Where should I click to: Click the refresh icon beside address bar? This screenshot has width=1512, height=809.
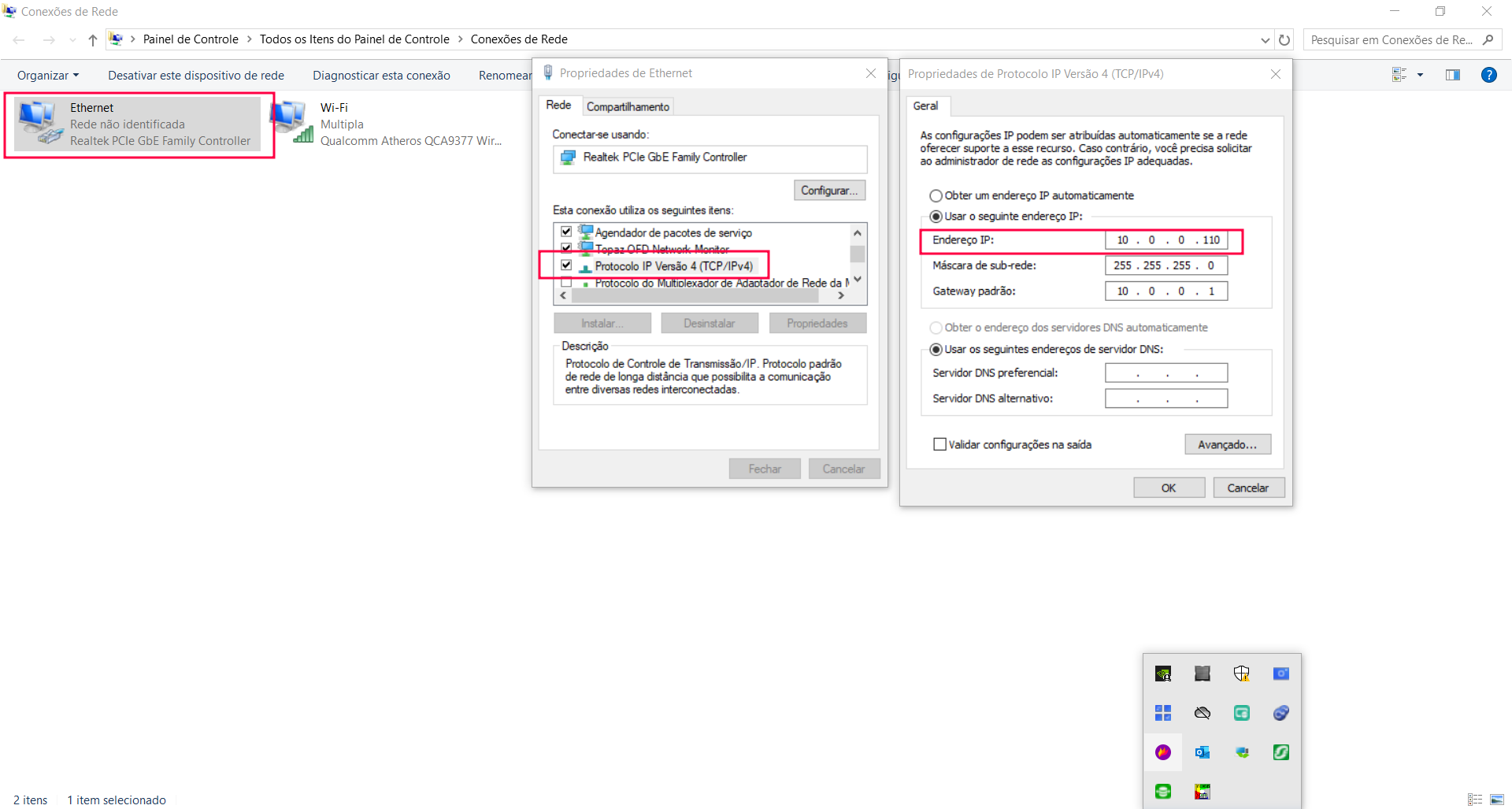coord(1284,39)
